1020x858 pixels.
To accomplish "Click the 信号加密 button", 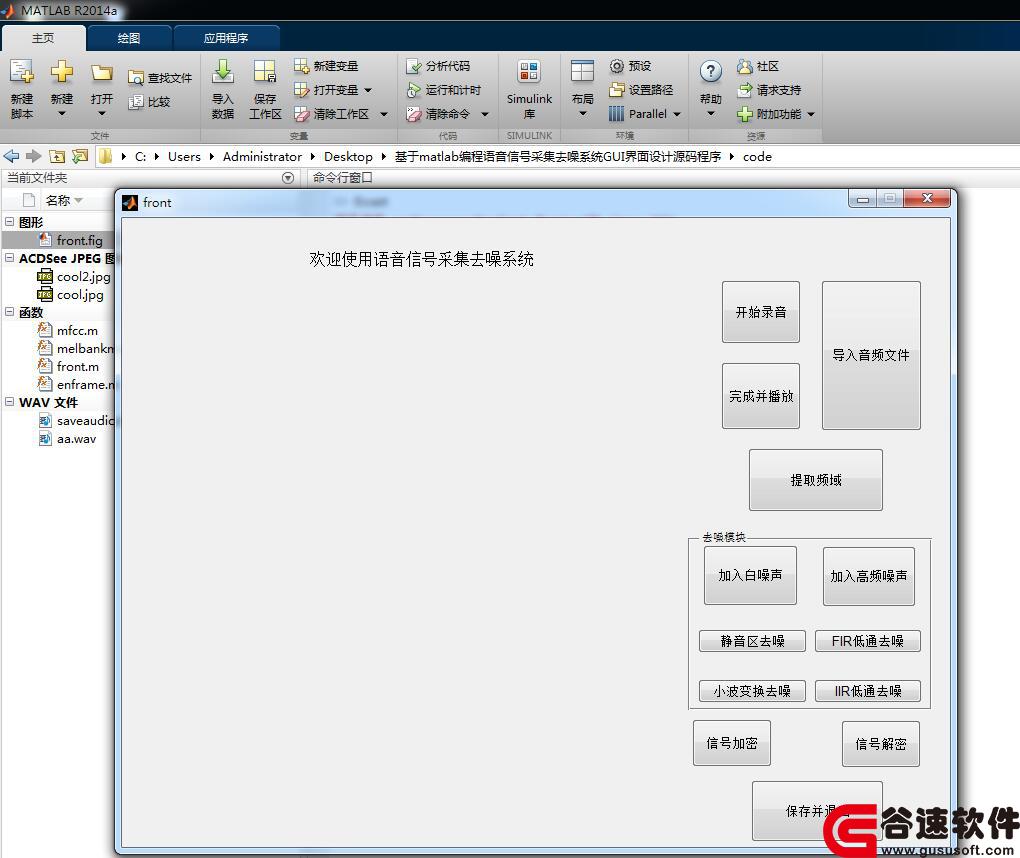I will 732,743.
